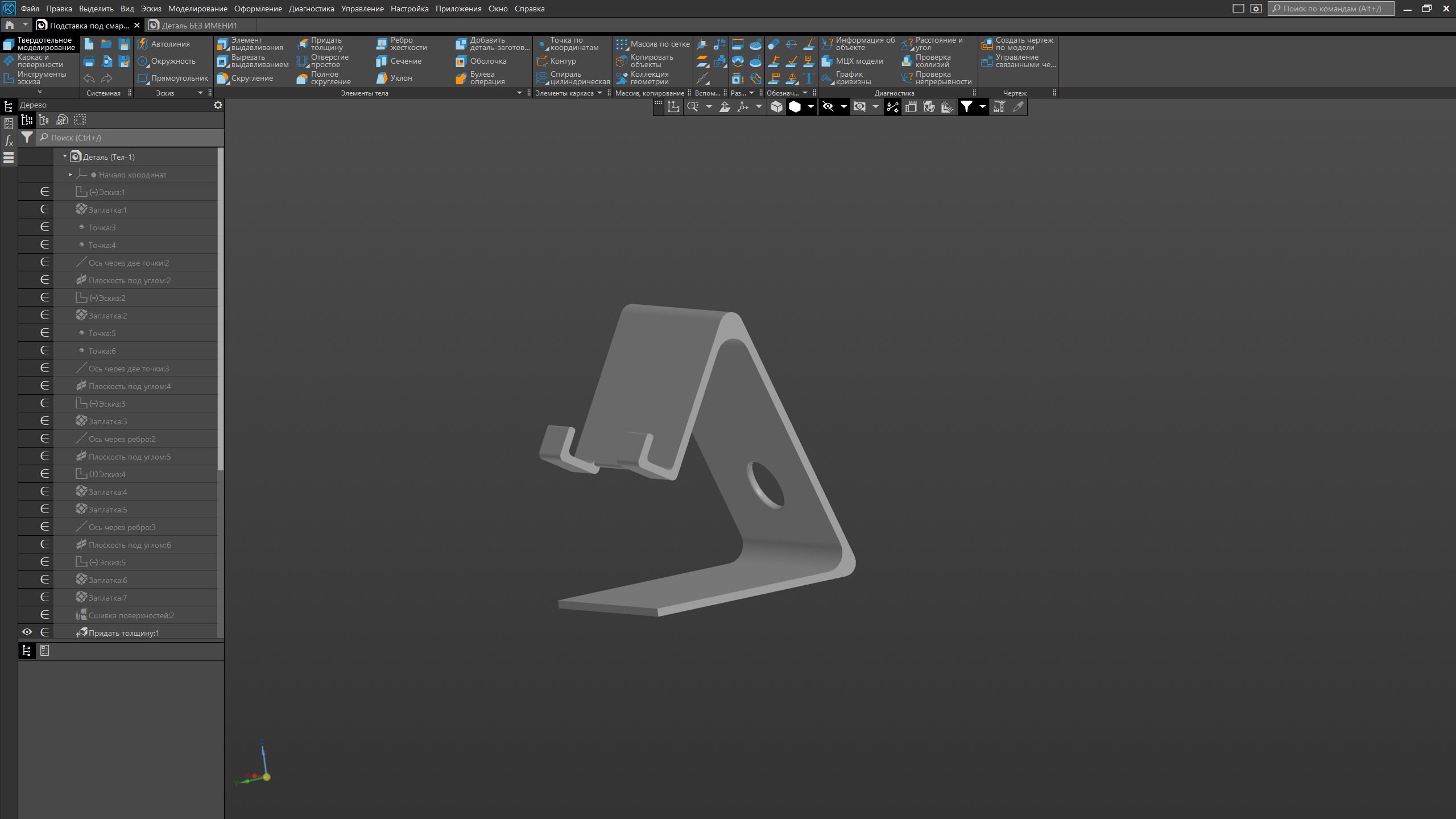Screen dimensions: 1456x819
Task: Toggle the hide-objects crossed eye button
Action: coord(828,106)
